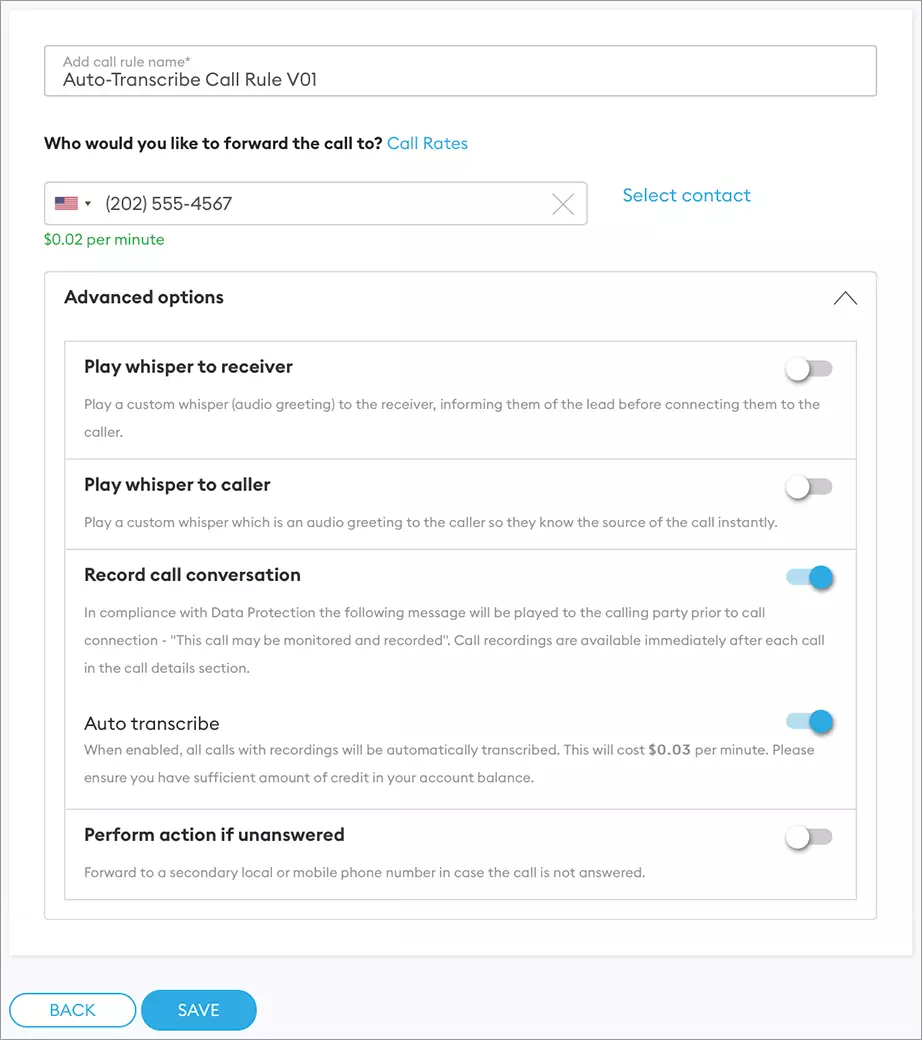Open the country code dropdown arrow
The width and height of the screenshot is (922, 1040).
(x=88, y=204)
